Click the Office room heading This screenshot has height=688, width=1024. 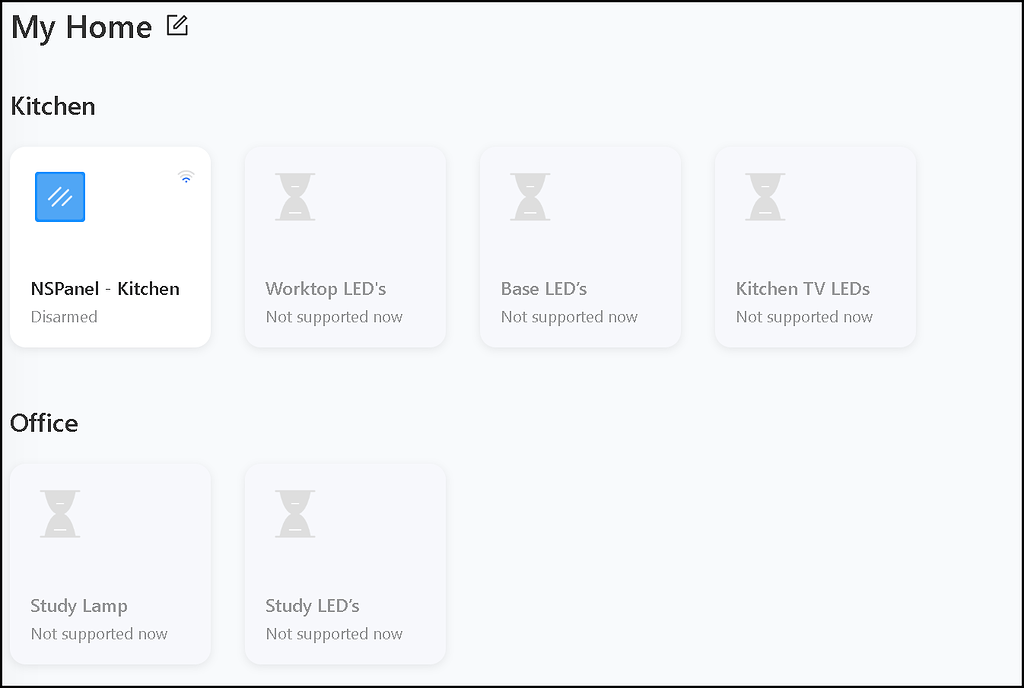coord(44,423)
